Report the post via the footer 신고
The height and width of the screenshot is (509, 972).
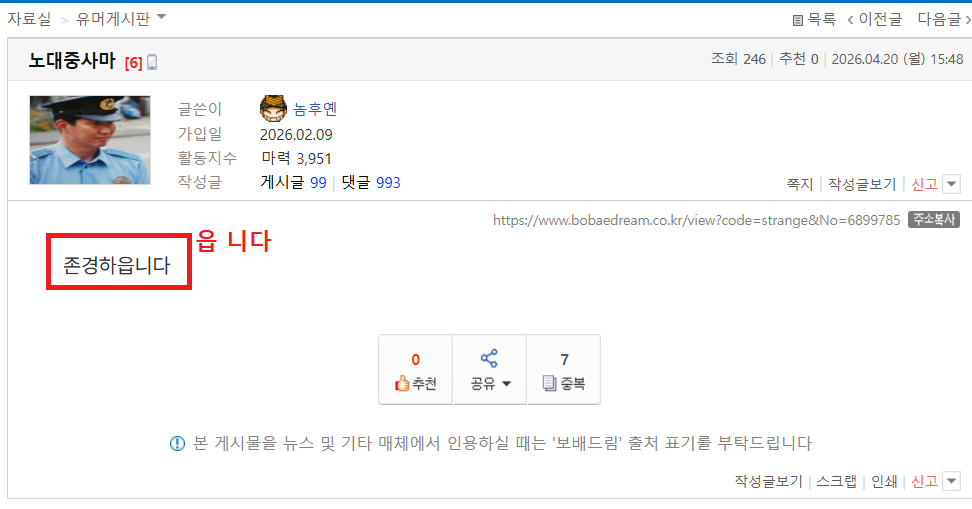coord(924,481)
